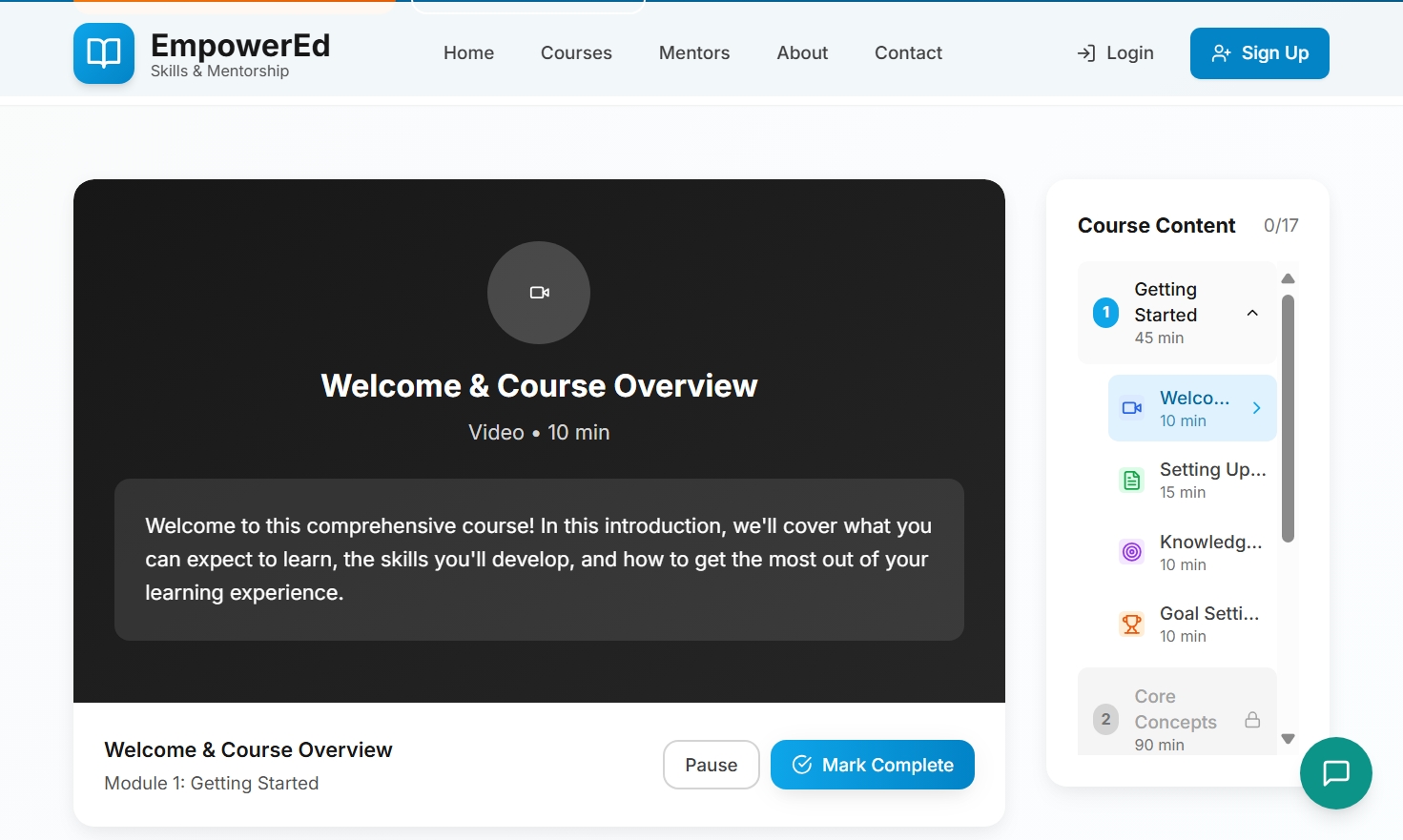Screen dimensions: 1403x840
Task: Click the document icon beside Setting Up...
Action: [x=1132, y=480]
